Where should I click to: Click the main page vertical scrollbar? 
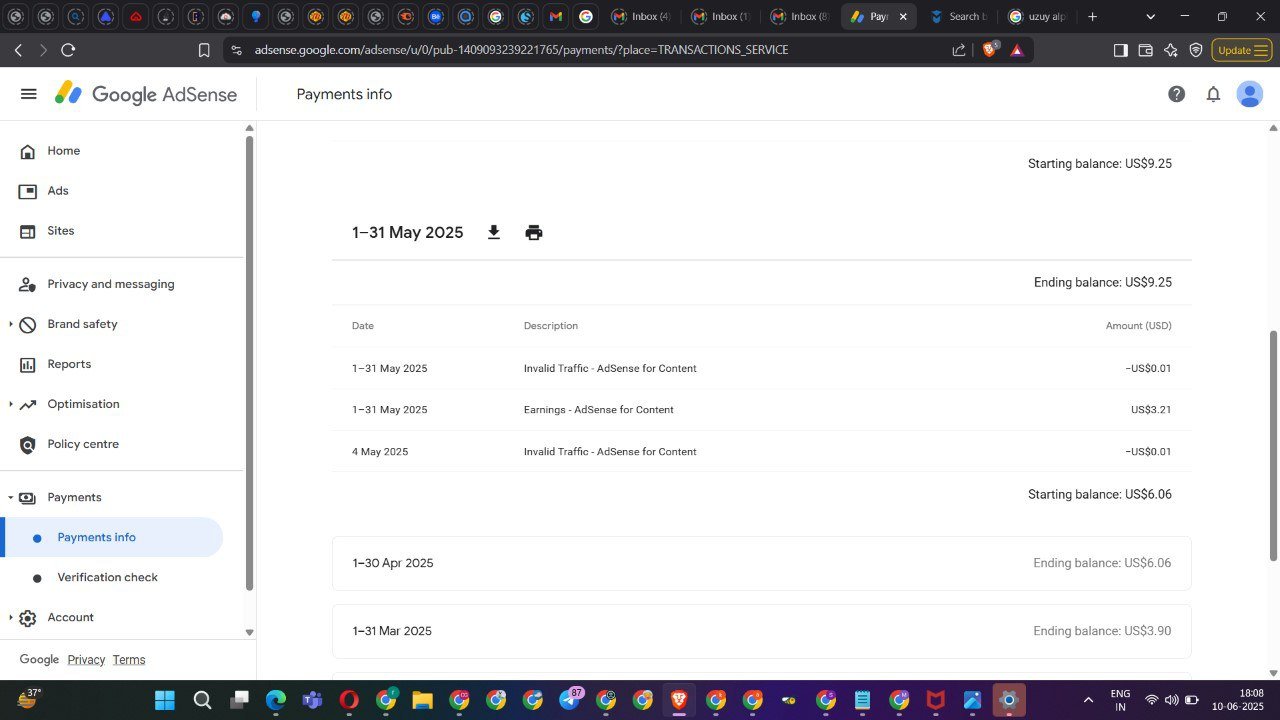tap(1273, 446)
